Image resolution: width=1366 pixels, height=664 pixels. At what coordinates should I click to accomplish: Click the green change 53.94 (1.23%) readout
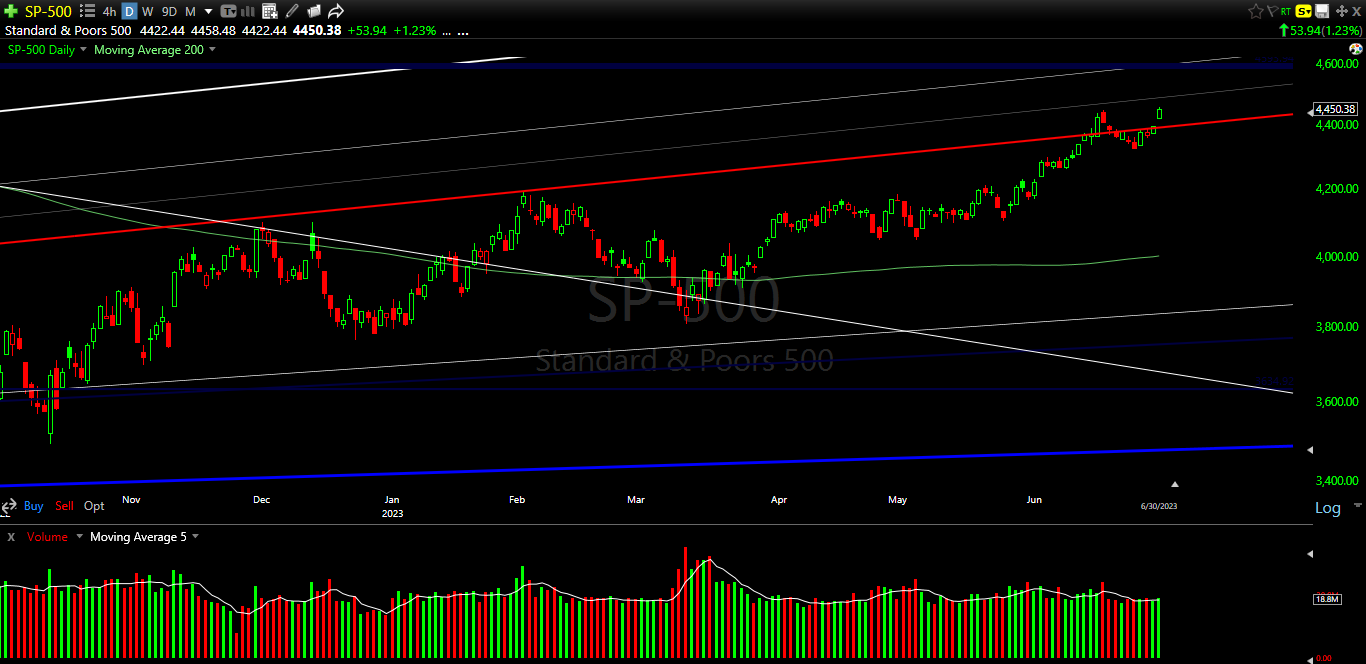coord(1320,31)
